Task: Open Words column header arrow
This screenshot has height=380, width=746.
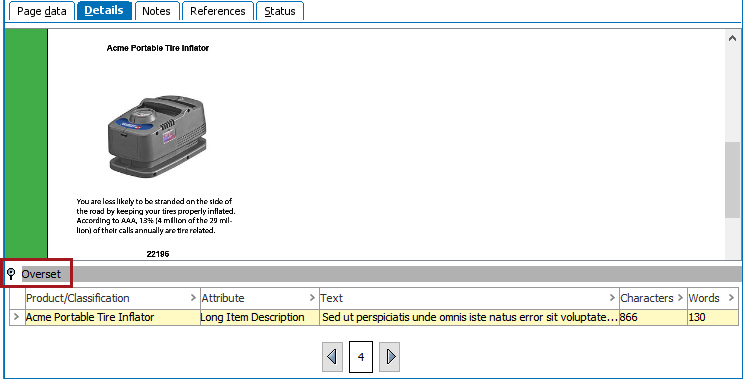Action: (731, 298)
